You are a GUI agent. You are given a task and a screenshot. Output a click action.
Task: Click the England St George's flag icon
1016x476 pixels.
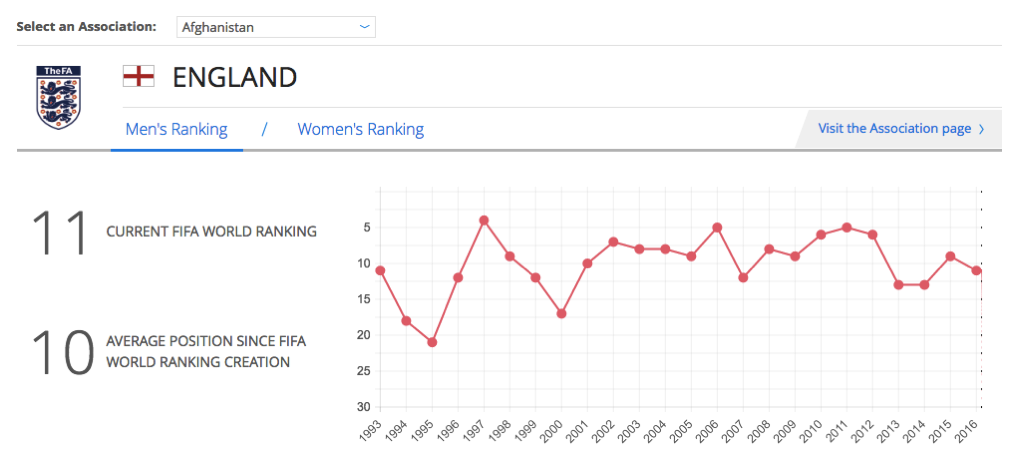click(138, 76)
